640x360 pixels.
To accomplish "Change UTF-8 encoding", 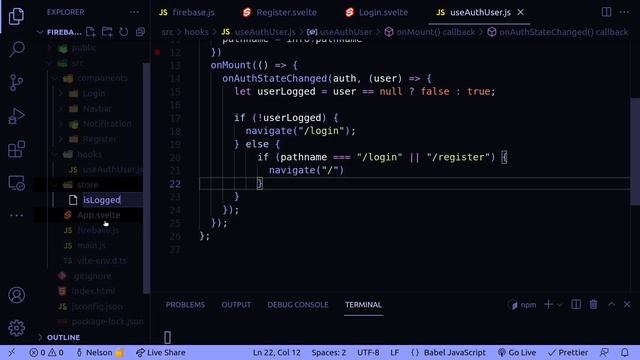I will (368, 352).
